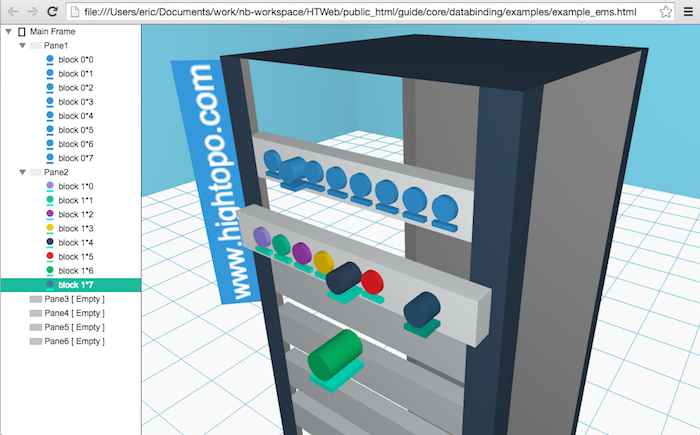Click the browser forward arrow
The image size is (700, 435).
pyautogui.click(x=32, y=12)
